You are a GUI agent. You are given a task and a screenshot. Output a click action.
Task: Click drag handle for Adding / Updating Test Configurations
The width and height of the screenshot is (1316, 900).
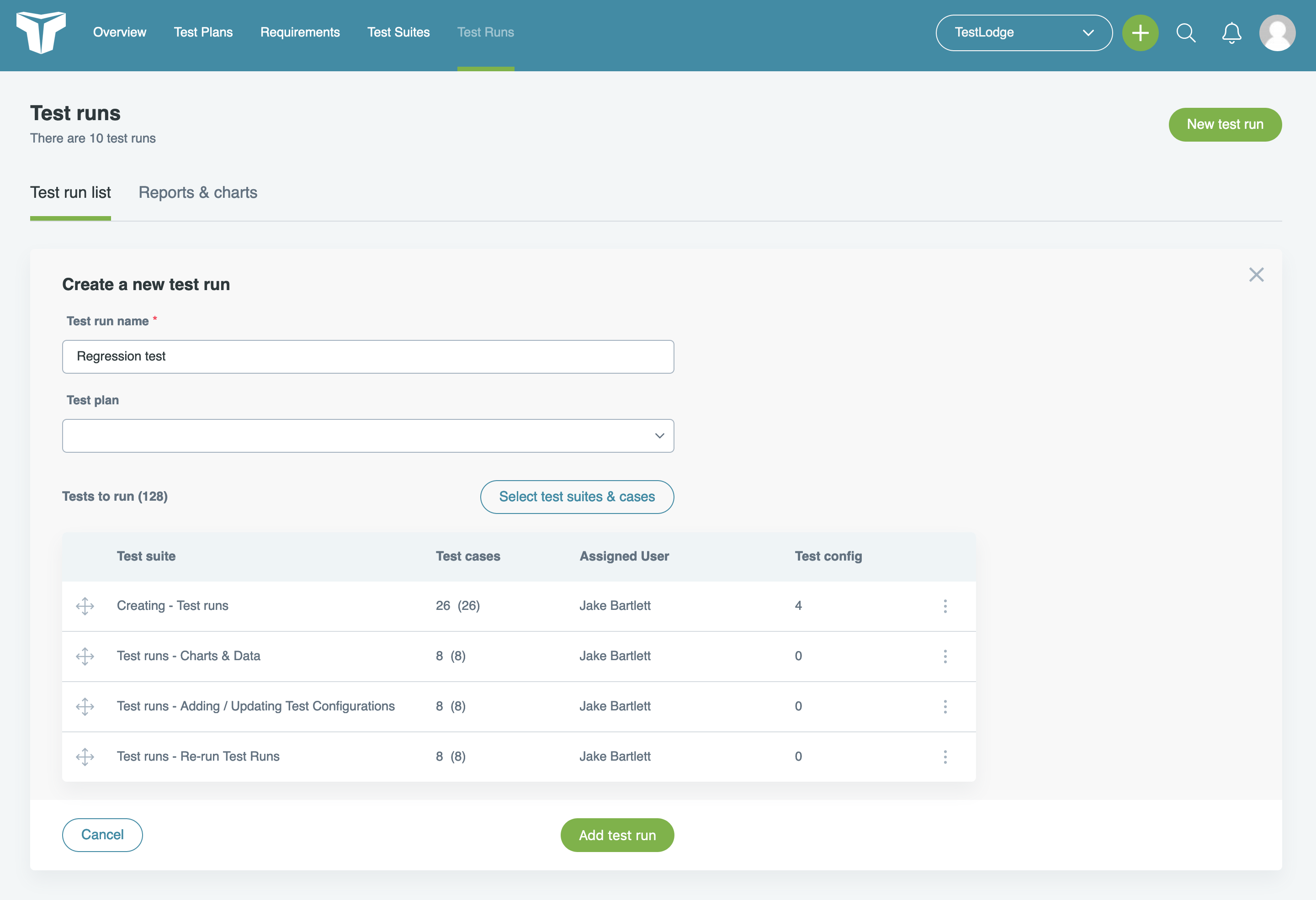coord(85,706)
